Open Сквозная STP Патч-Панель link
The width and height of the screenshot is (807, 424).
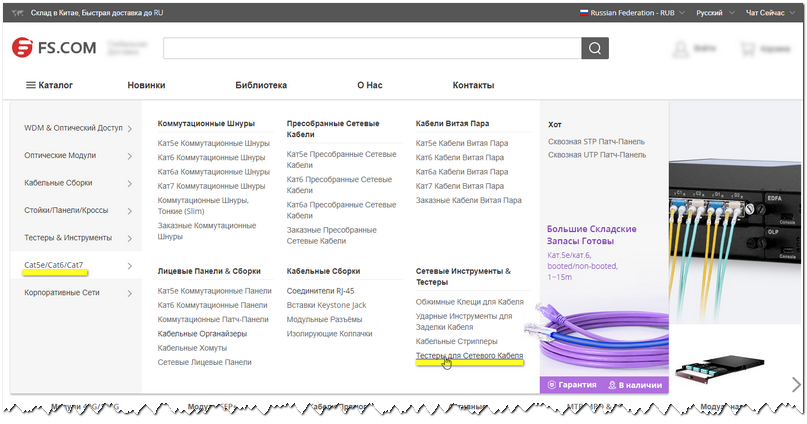596,142
